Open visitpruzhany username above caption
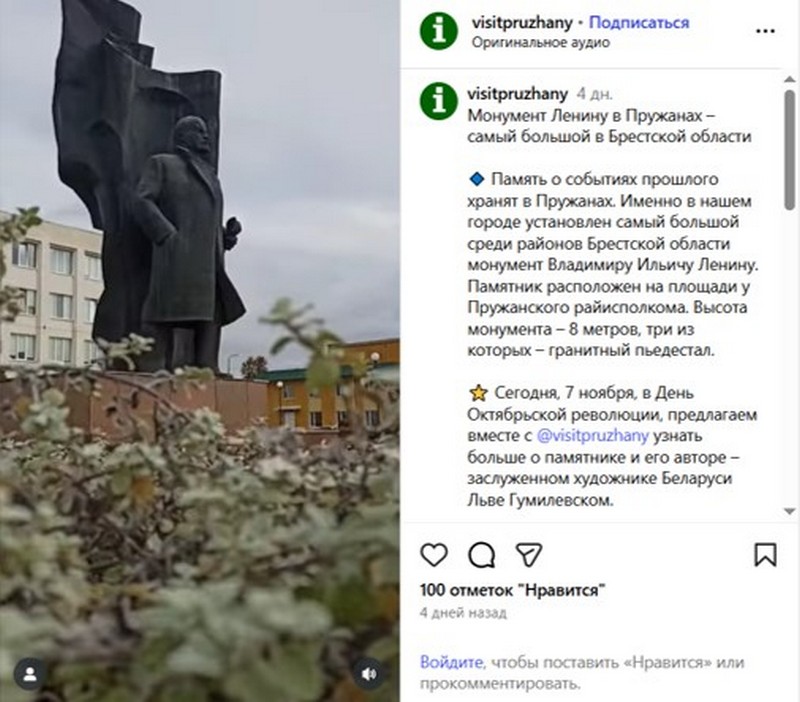The width and height of the screenshot is (800, 702). tap(517, 94)
